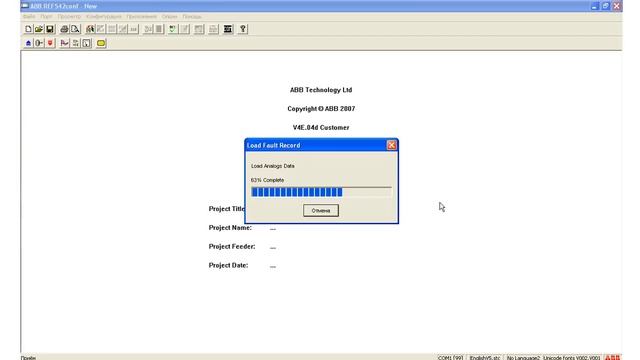Open the Просмотр menu
Image resolution: width=640 pixels, height=360 pixels.
coord(69,17)
